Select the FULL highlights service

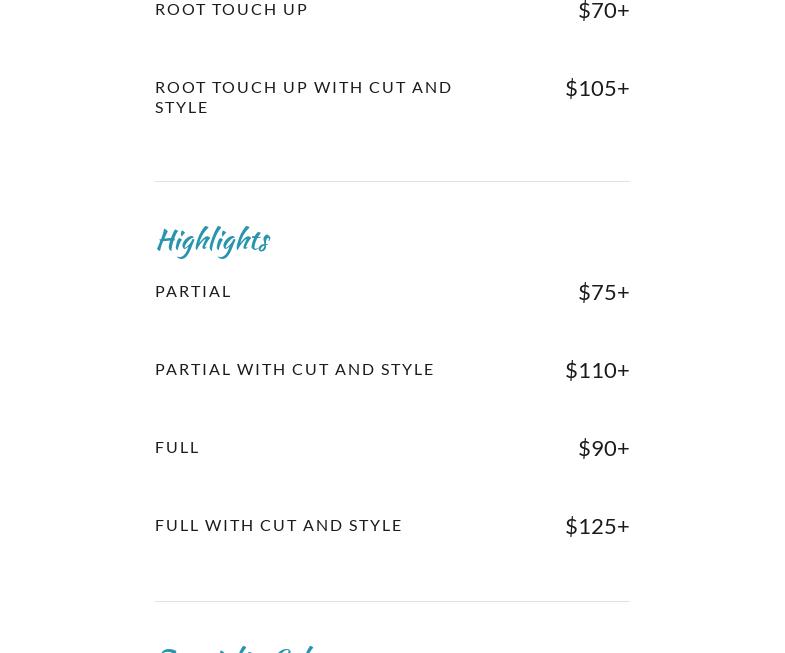177,447
